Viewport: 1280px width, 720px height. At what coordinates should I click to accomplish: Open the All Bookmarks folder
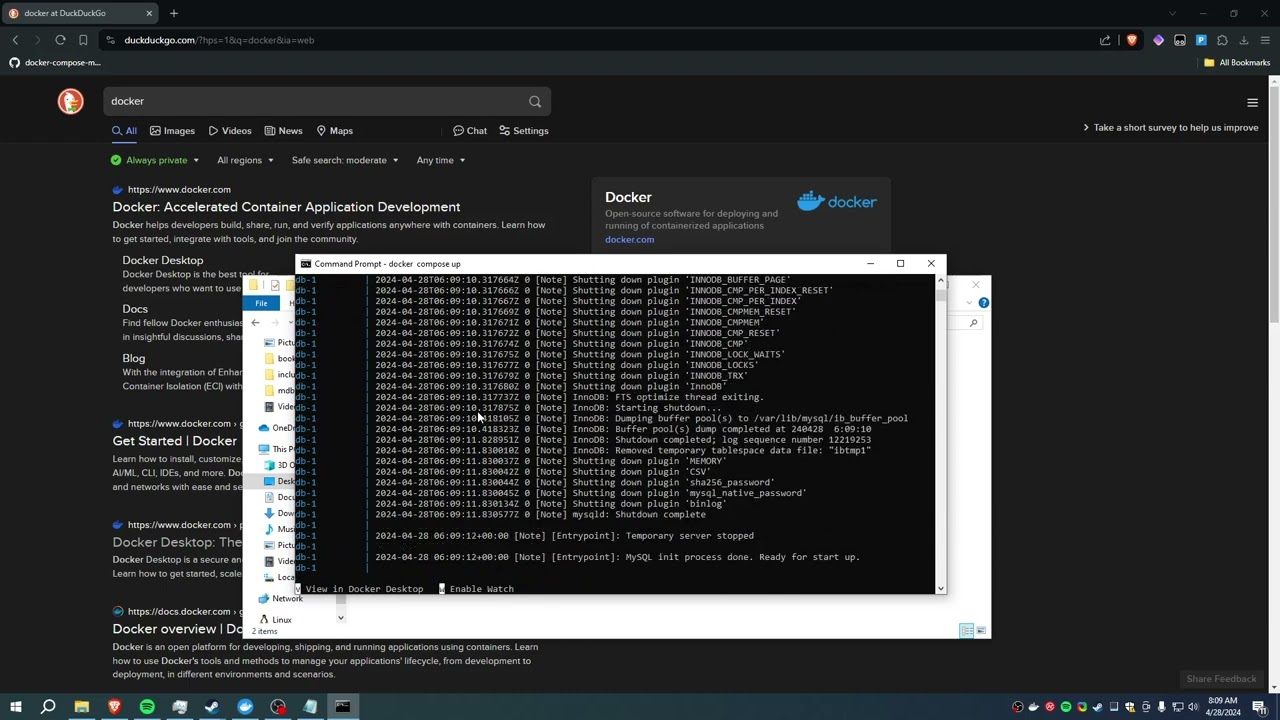[x=1237, y=62]
